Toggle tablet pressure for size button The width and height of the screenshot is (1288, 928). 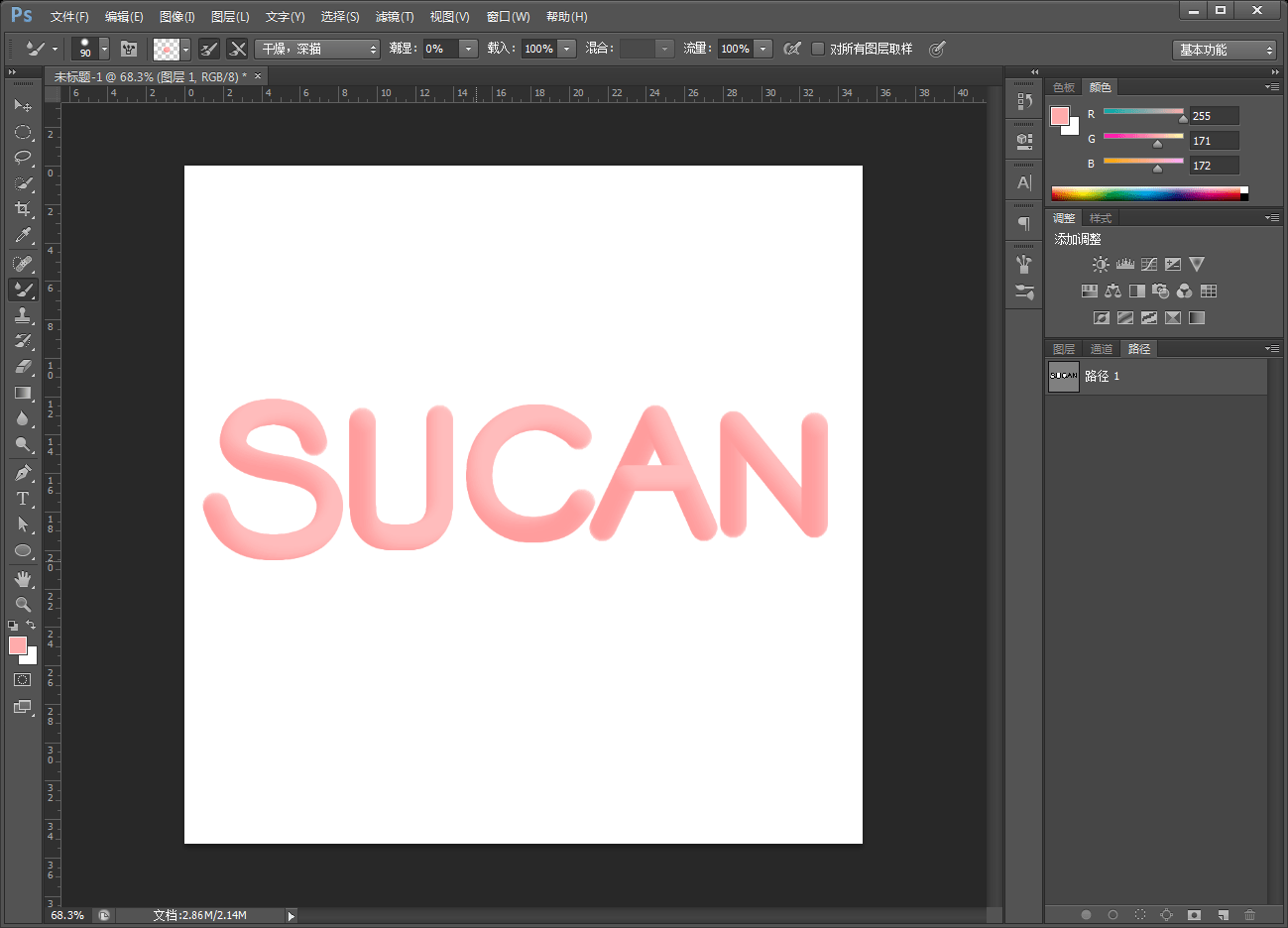click(x=937, y=49)
